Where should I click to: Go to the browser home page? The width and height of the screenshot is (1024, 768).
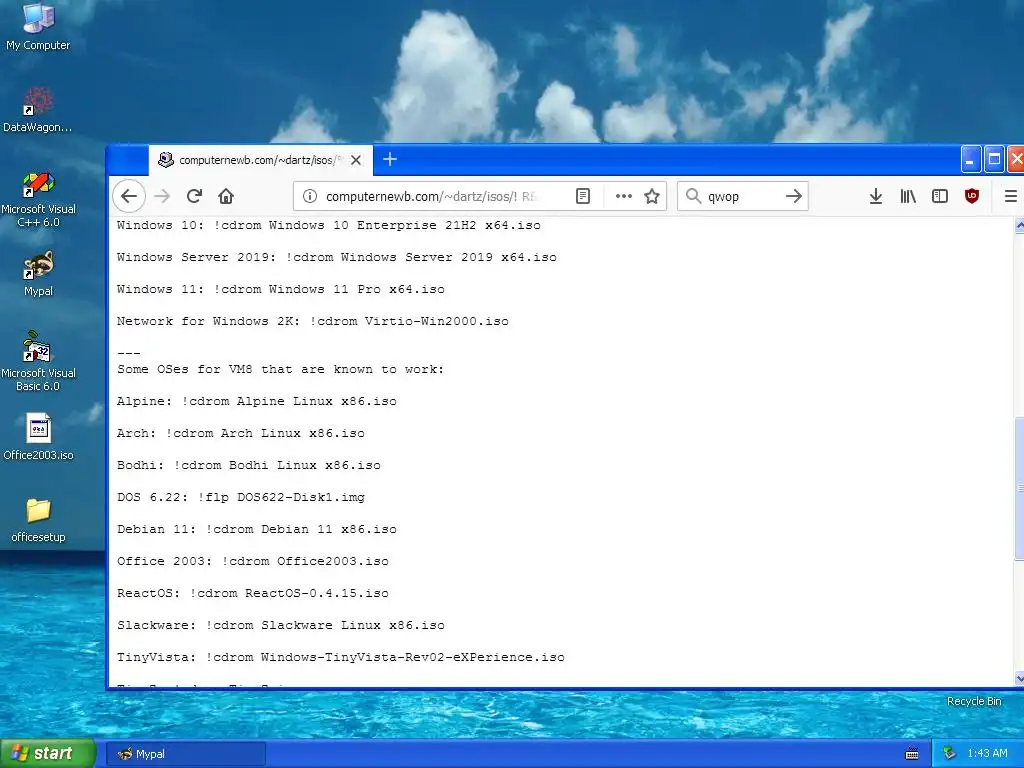[226, 196]
